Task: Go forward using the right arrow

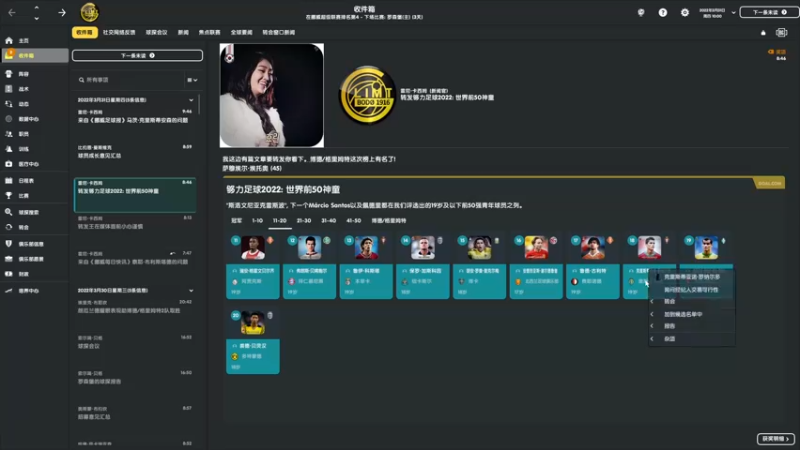Action: (62, 12)
